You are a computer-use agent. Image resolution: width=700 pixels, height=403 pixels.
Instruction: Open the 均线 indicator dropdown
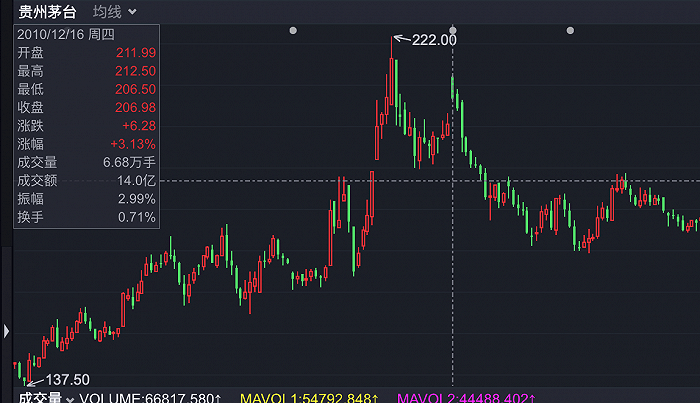114,12
